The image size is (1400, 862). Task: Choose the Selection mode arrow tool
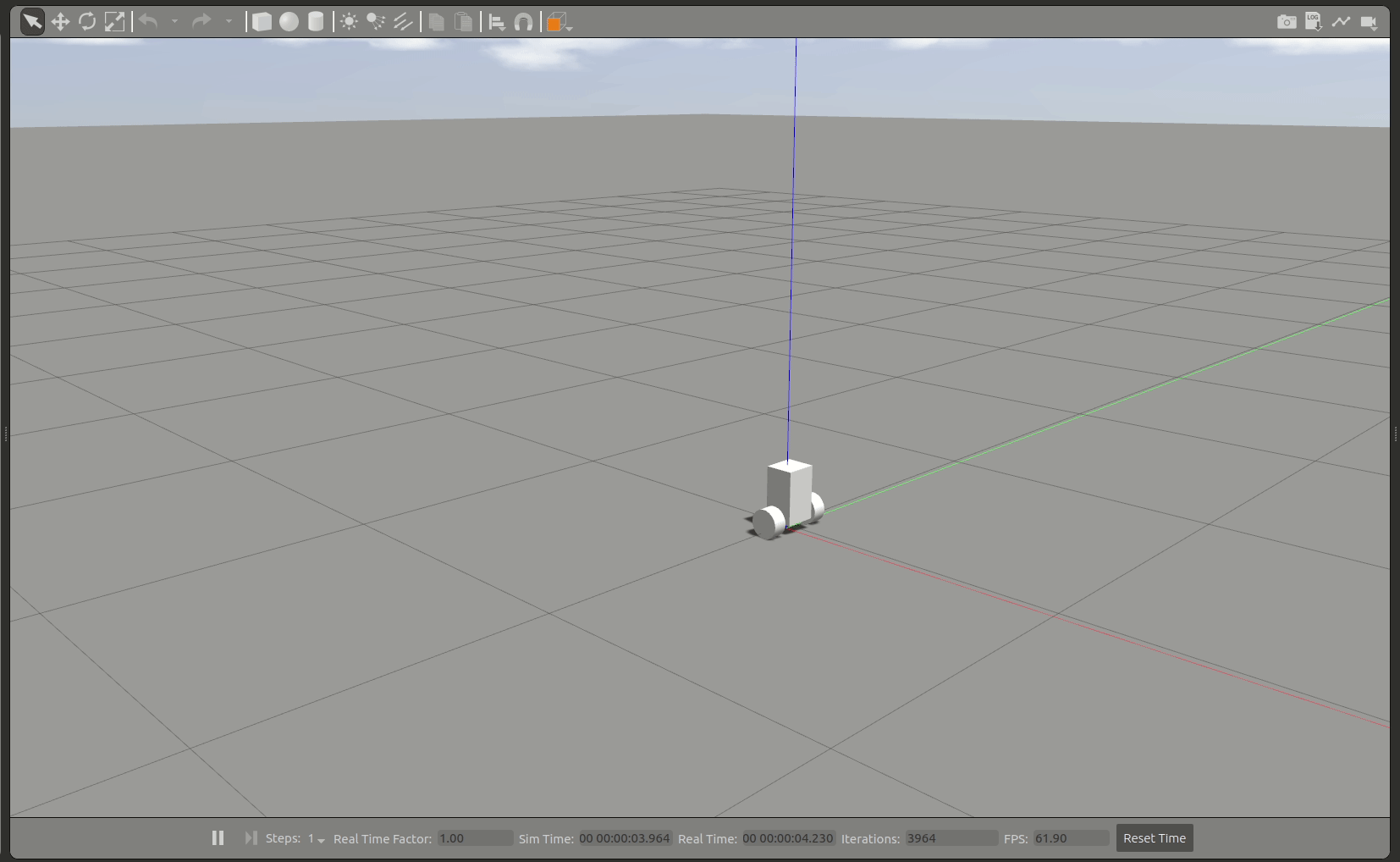pos(32,22)
